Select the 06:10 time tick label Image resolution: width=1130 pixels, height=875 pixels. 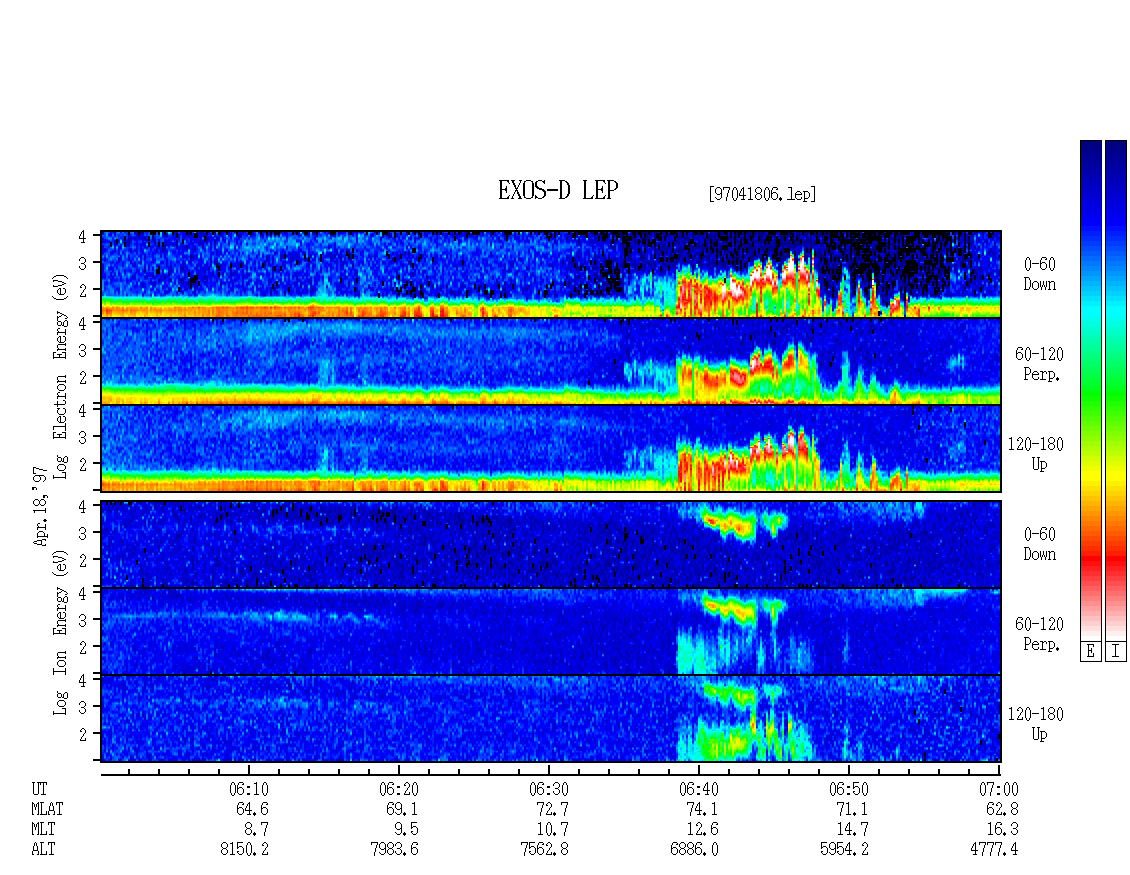click(x=249, y=789)
